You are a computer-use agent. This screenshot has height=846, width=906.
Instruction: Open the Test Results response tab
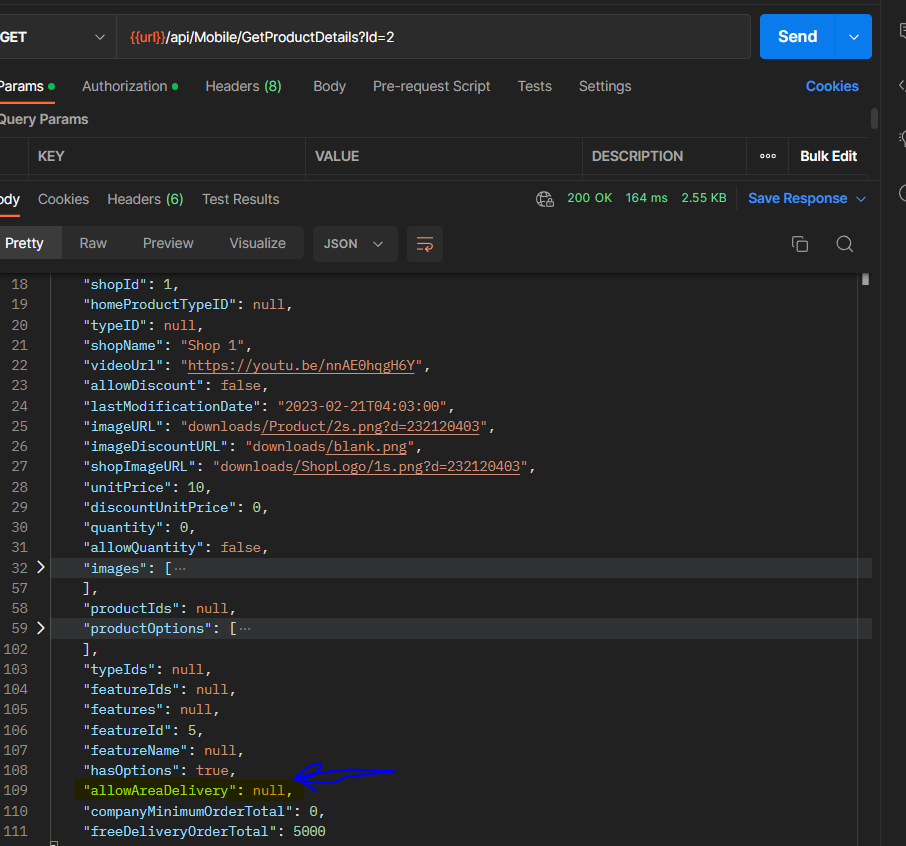[x=240, y=199]
